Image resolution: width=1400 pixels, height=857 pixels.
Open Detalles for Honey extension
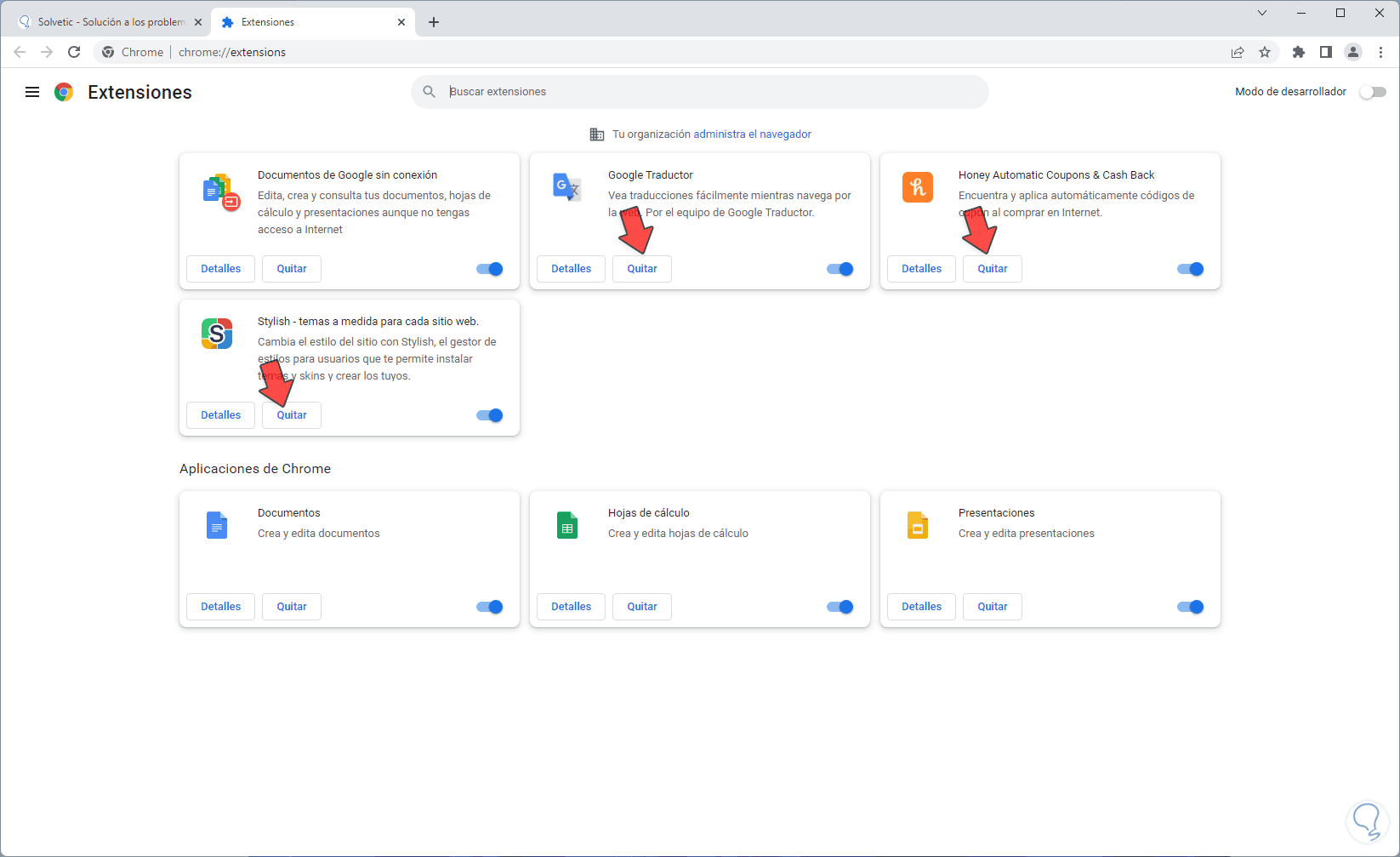922,269
